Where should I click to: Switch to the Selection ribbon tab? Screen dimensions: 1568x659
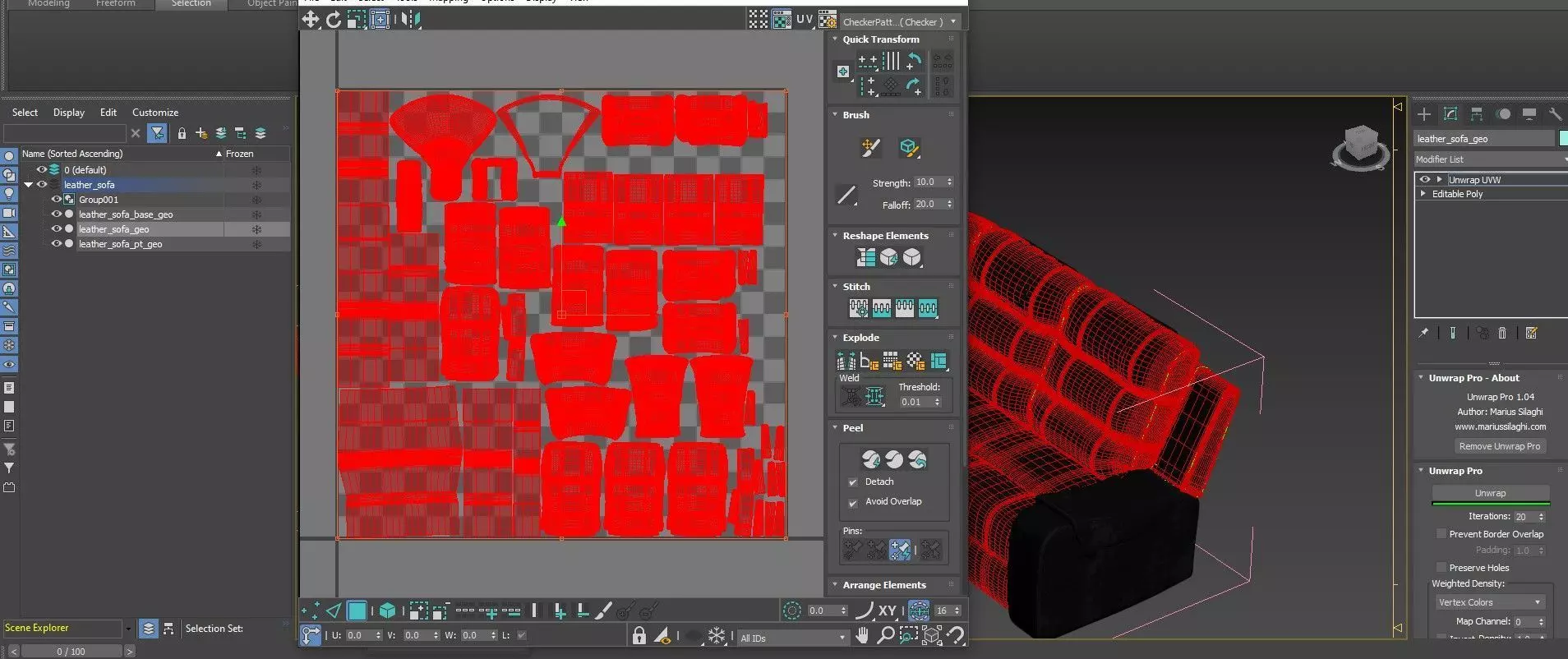[191, 4]
